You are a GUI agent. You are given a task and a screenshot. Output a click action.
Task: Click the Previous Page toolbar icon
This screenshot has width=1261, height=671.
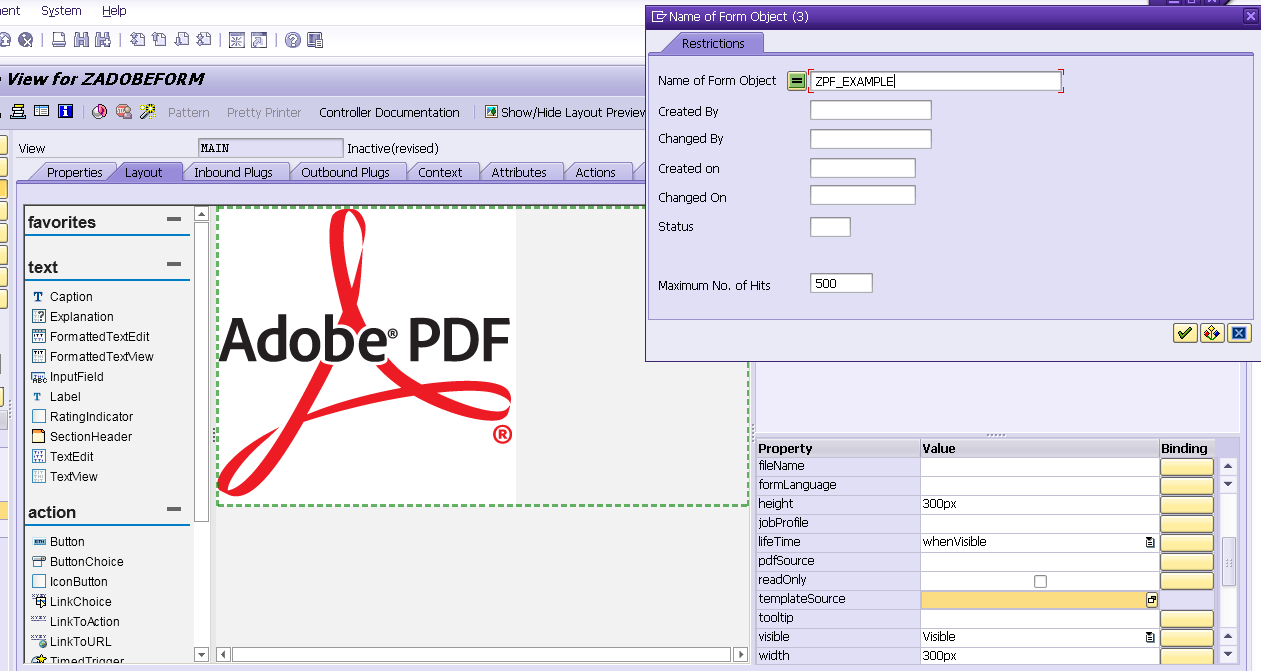160,40
